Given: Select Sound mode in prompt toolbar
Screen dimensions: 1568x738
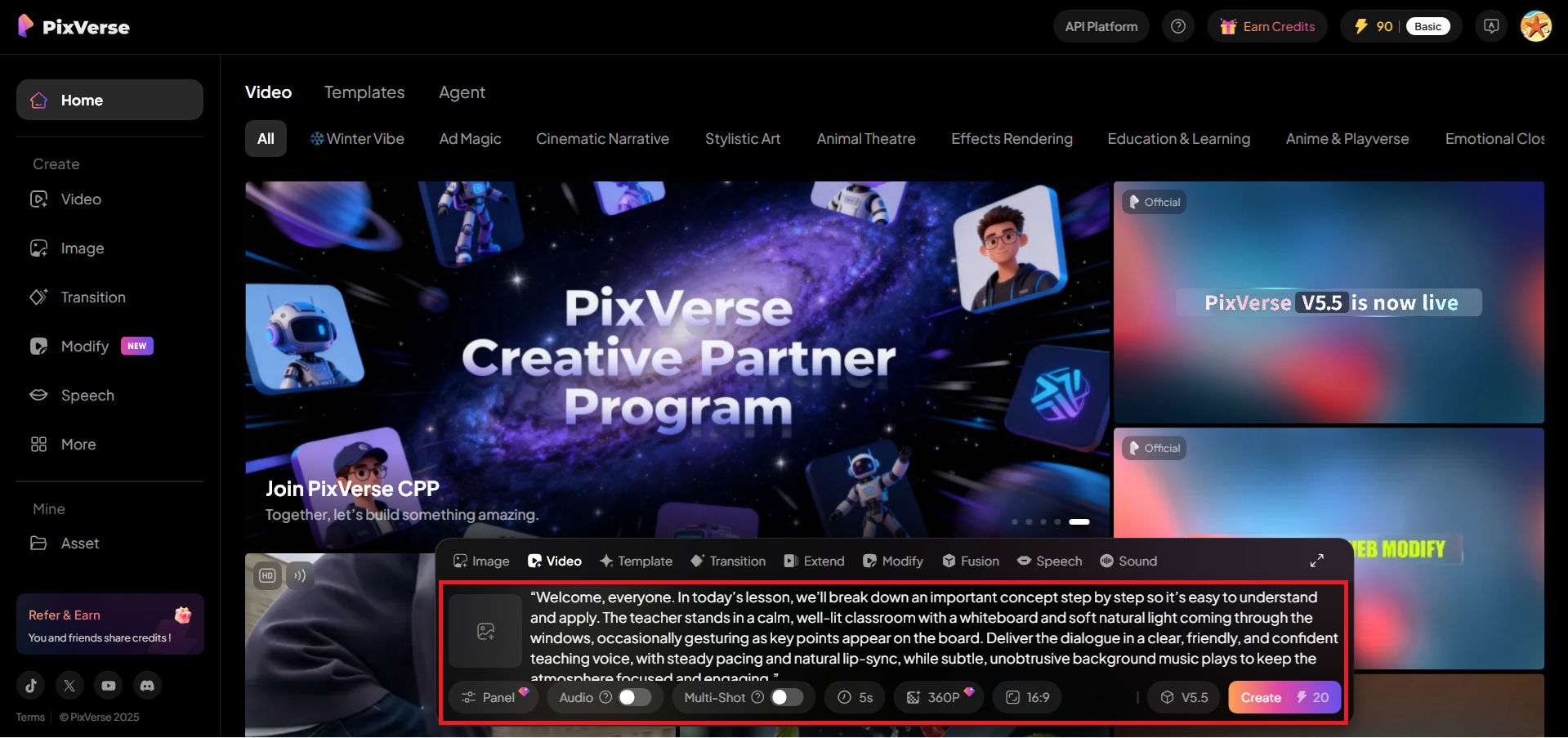Looking at the screenshot, I should pyautogui.click(x=1128, y=561).
